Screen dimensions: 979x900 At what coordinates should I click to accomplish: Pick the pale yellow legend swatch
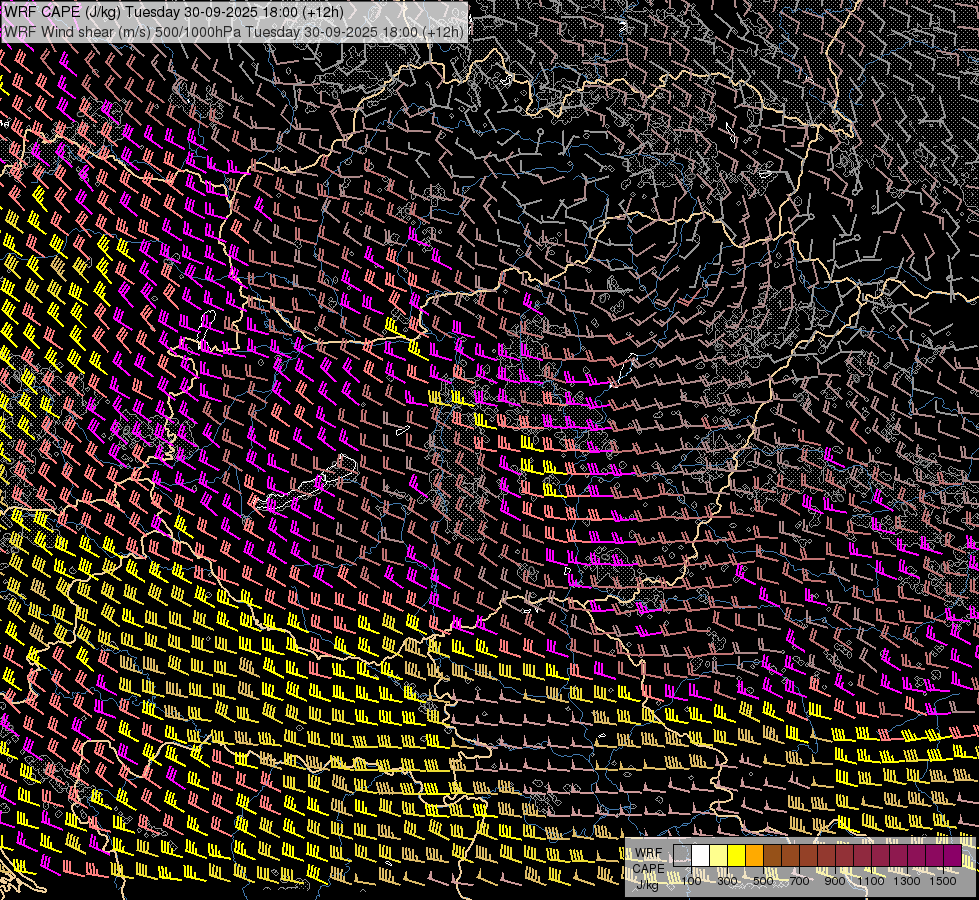tap(718, 855)
